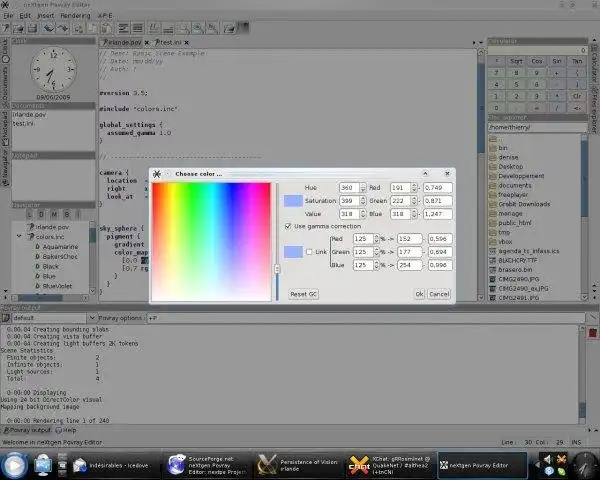Toggle the Link checkbox in color dialog
Image resolution: width=600 pixels, height=480 pixels.
coord(309,252)
